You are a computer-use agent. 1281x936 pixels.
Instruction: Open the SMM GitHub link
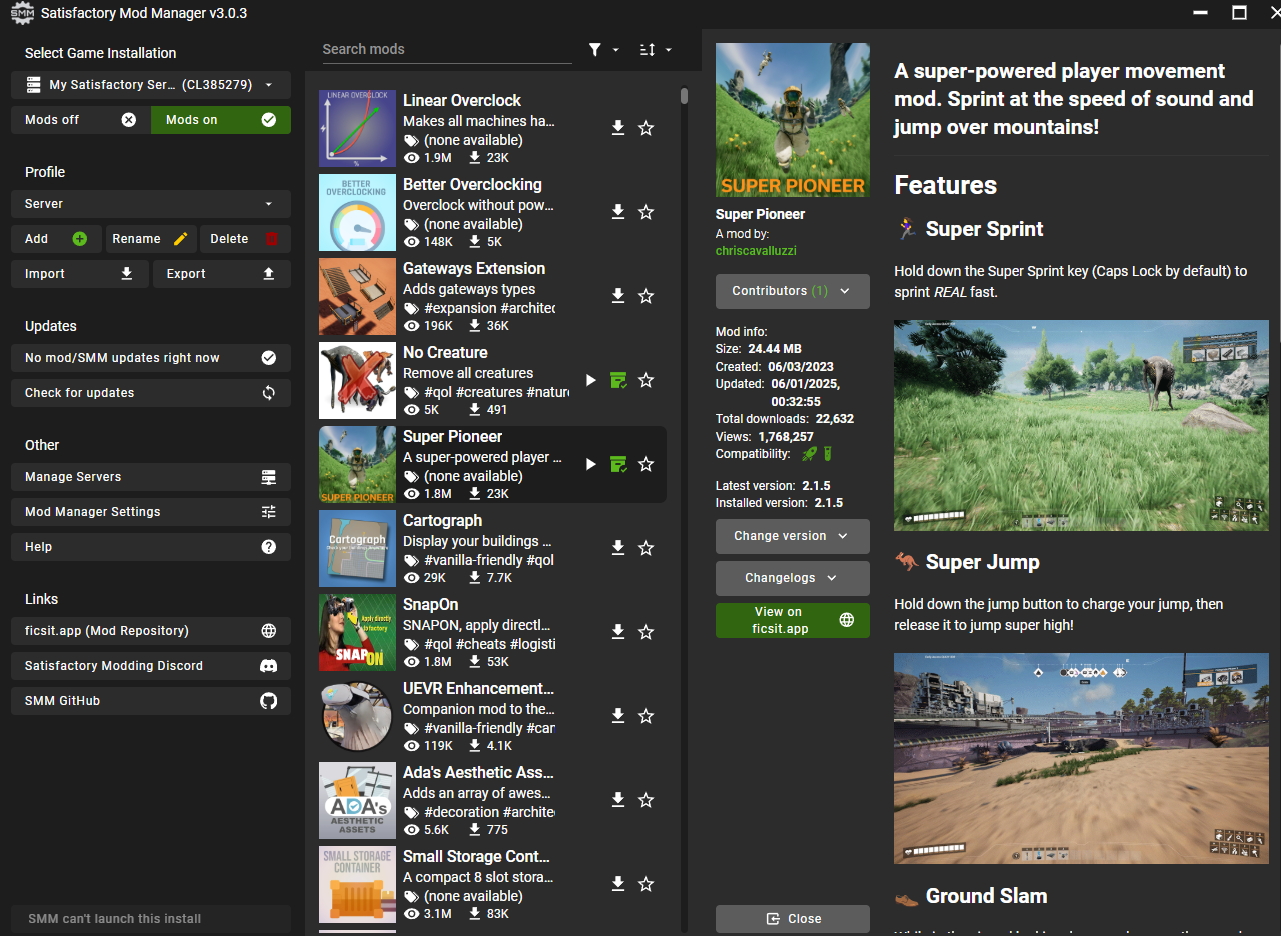(x=151, y=701)
